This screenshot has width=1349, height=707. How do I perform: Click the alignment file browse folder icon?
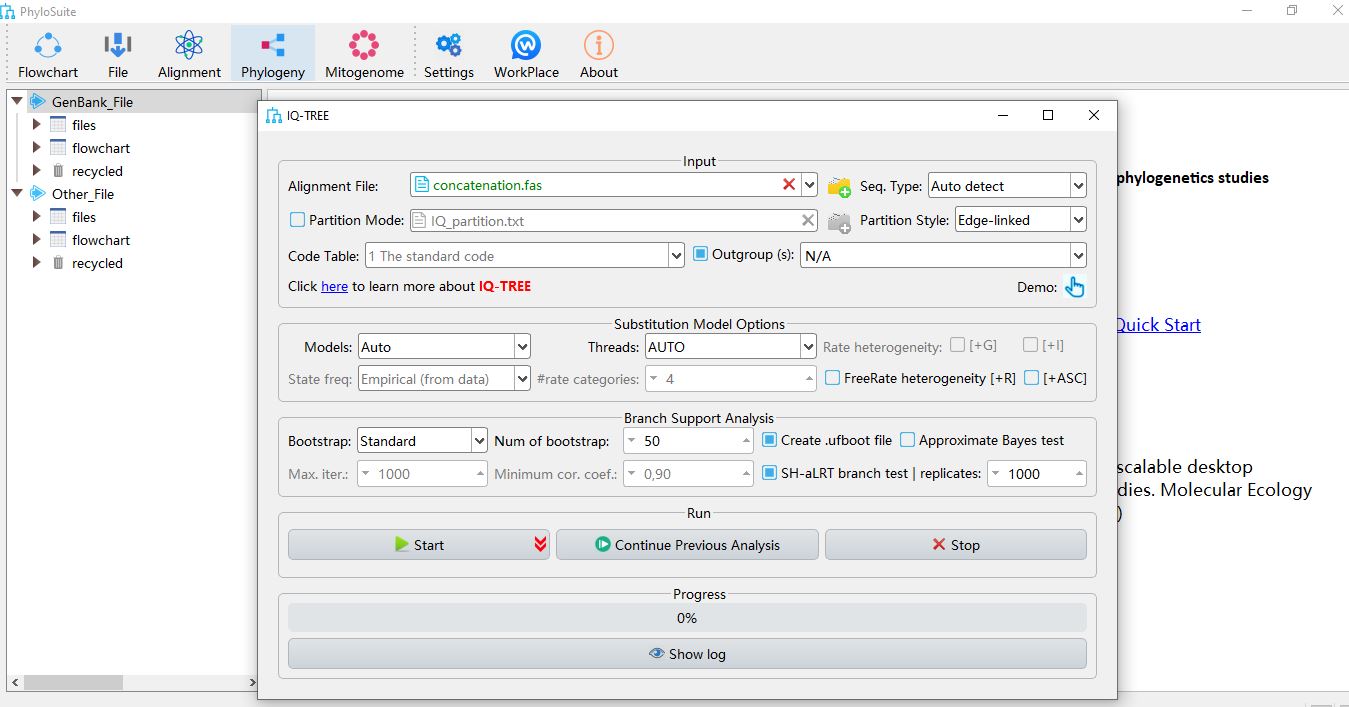pyautogui.click(x=839, y=186)
